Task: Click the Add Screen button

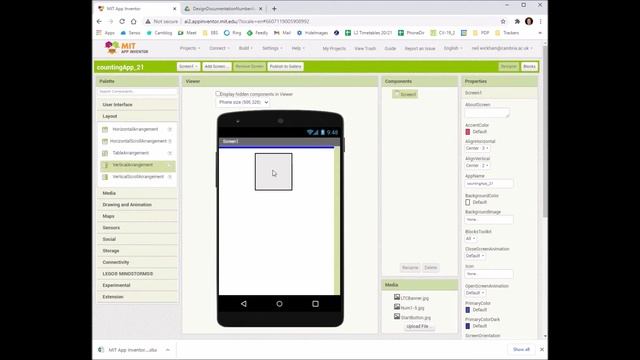Action: point(216,67)
